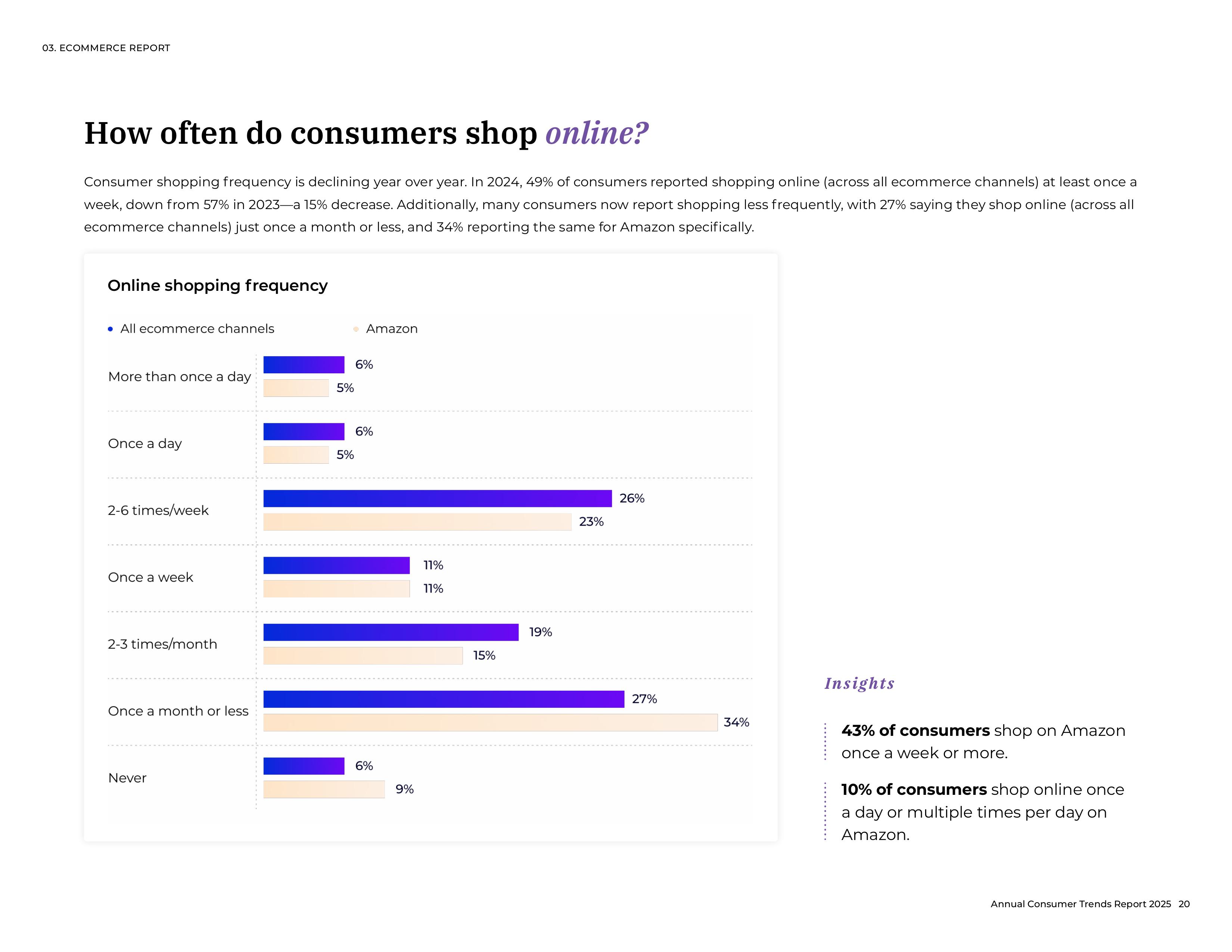Click the 19% bar for 2-3 times/month
Screen dimensions: 1232x952
click(x=391, y=632)
